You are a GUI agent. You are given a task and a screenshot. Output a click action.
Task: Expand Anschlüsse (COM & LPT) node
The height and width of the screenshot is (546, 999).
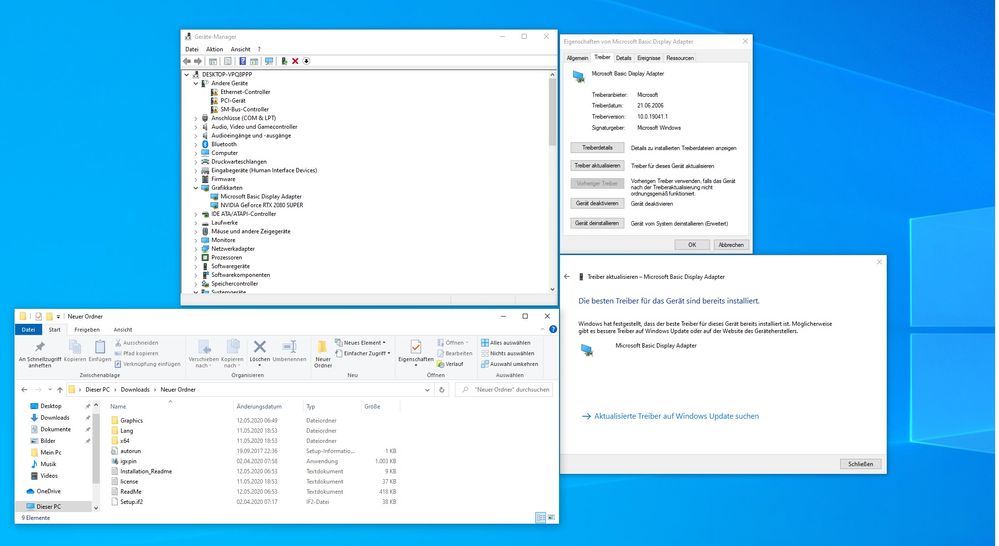196,118
